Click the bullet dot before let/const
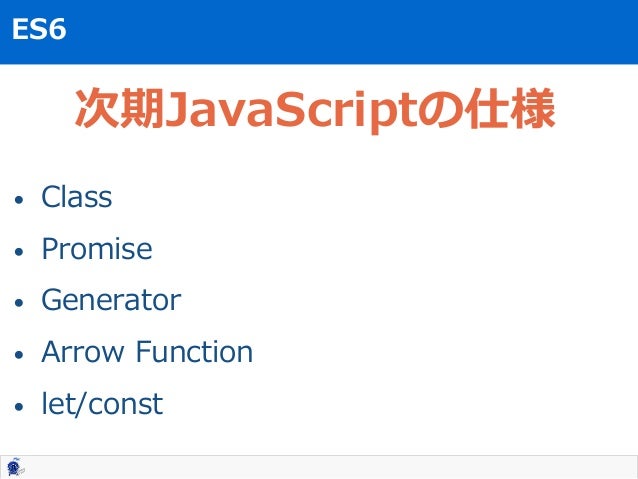 (x=19, y=406)
